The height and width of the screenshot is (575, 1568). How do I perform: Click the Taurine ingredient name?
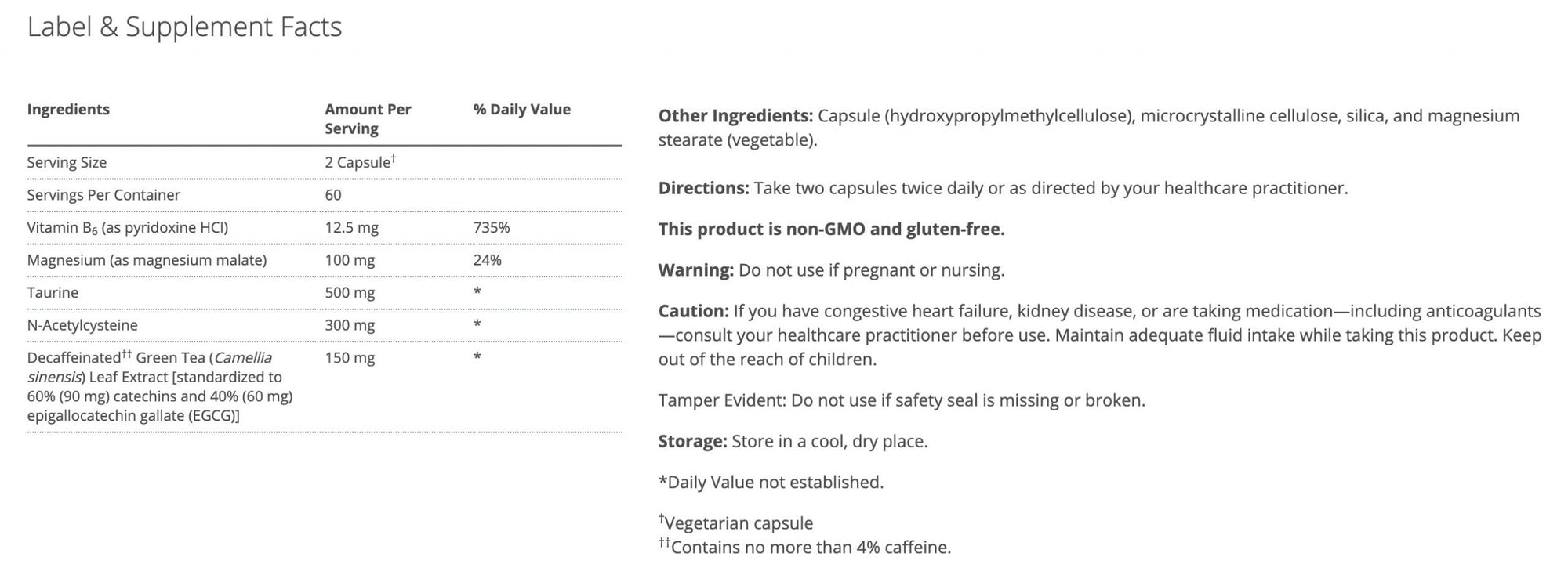click(x=53, y=293)
